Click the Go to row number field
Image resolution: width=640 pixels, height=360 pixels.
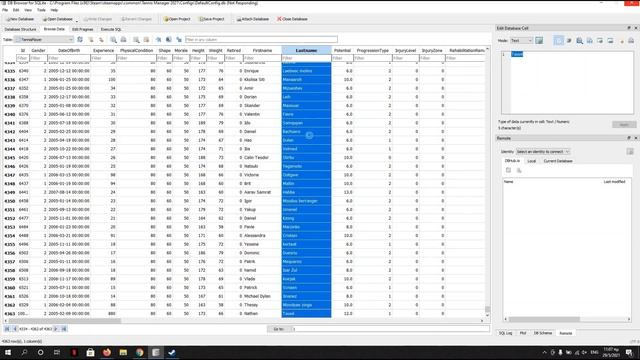[x=391, y=329]
